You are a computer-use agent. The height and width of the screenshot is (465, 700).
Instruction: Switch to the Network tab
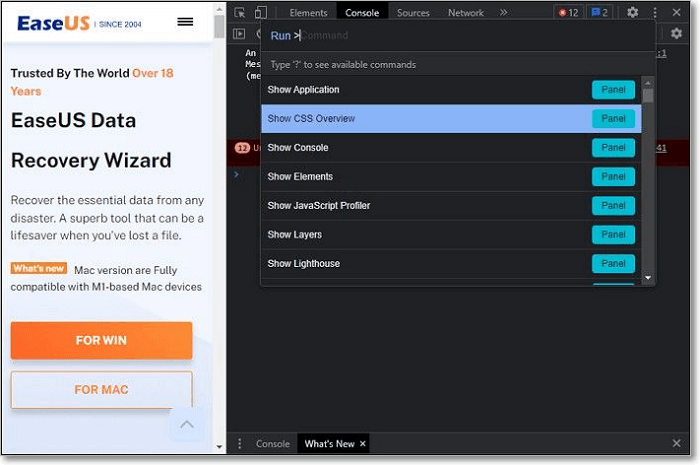point(466,13)
